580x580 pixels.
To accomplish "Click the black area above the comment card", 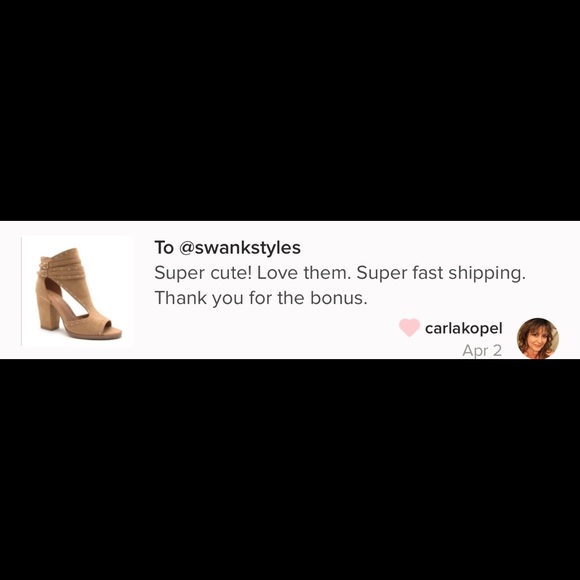I will (x=290, y=110).
